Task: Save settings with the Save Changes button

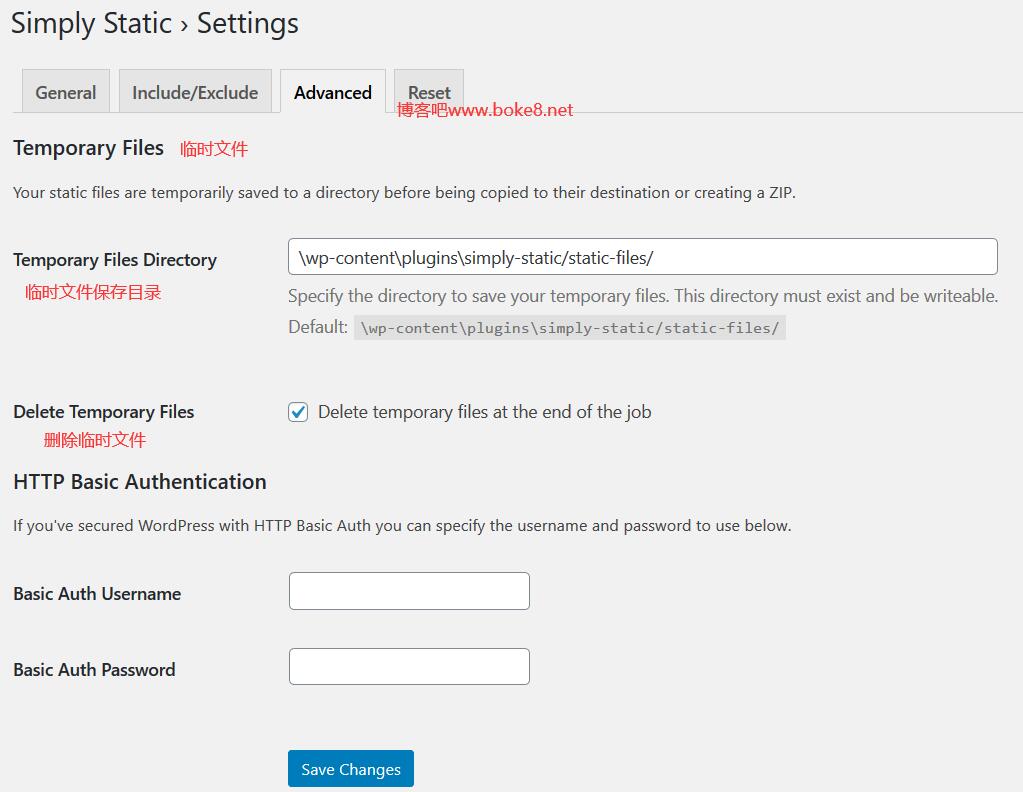Action: pos(351,769)
